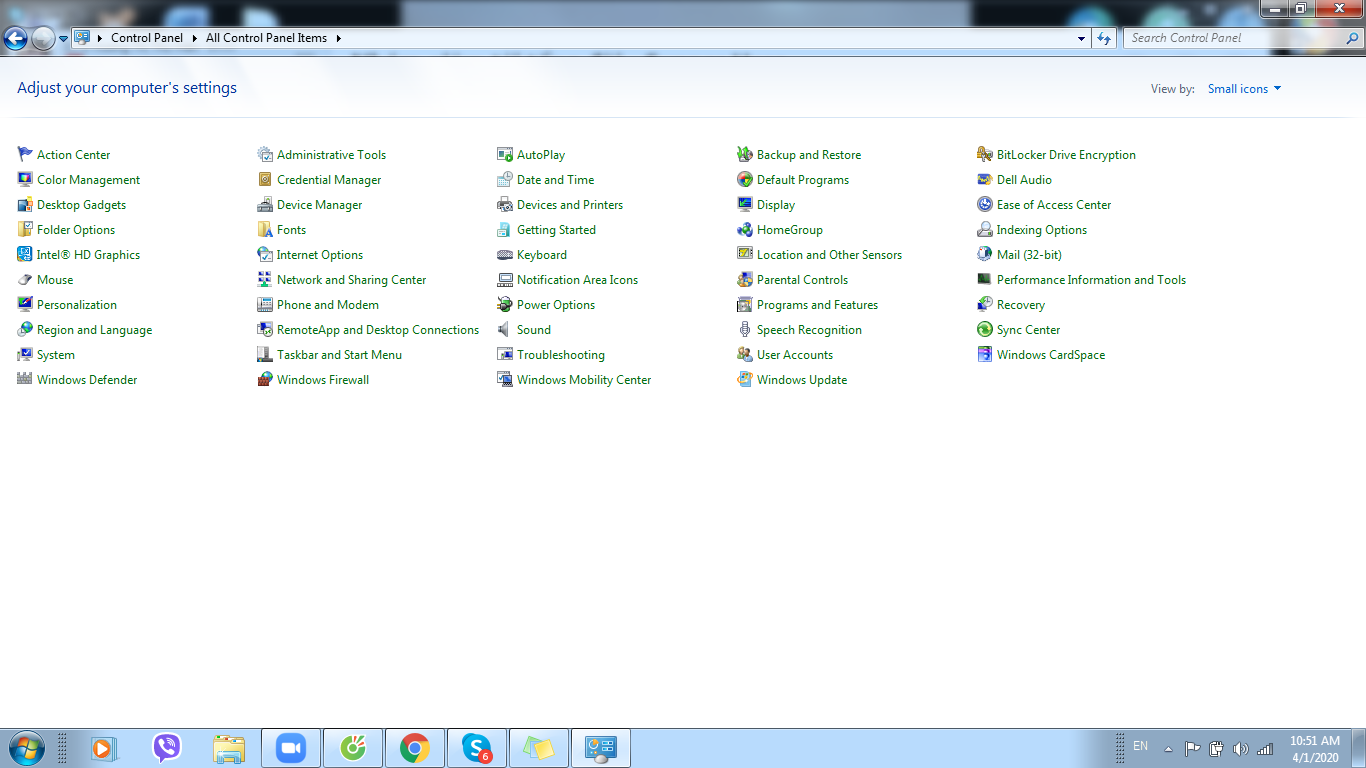Open the Device Manager icon
Screen dimensions: 1366x768
click(x=265, y=204)
